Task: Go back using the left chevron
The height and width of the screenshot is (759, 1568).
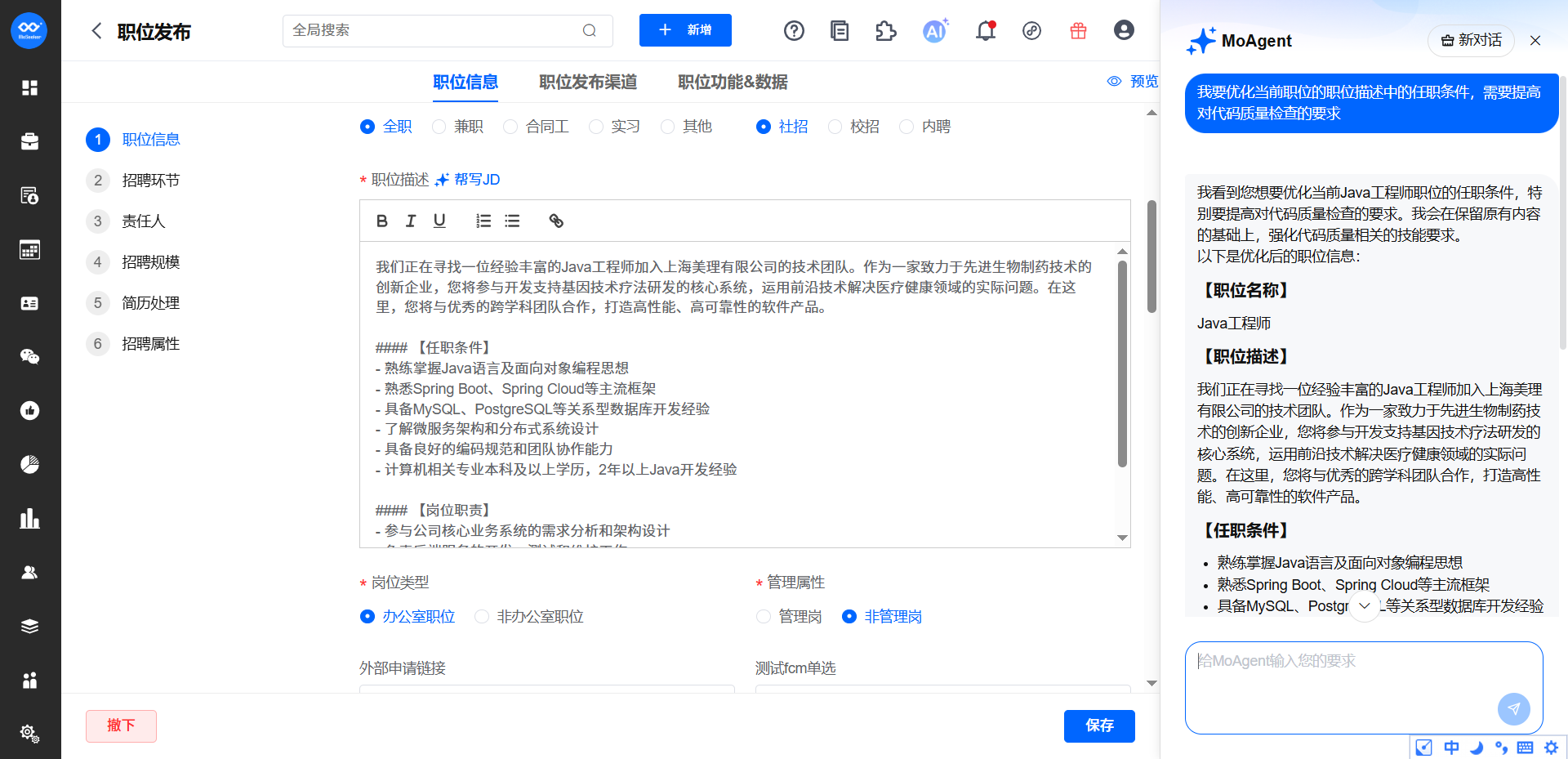Action: click(96, 31)
